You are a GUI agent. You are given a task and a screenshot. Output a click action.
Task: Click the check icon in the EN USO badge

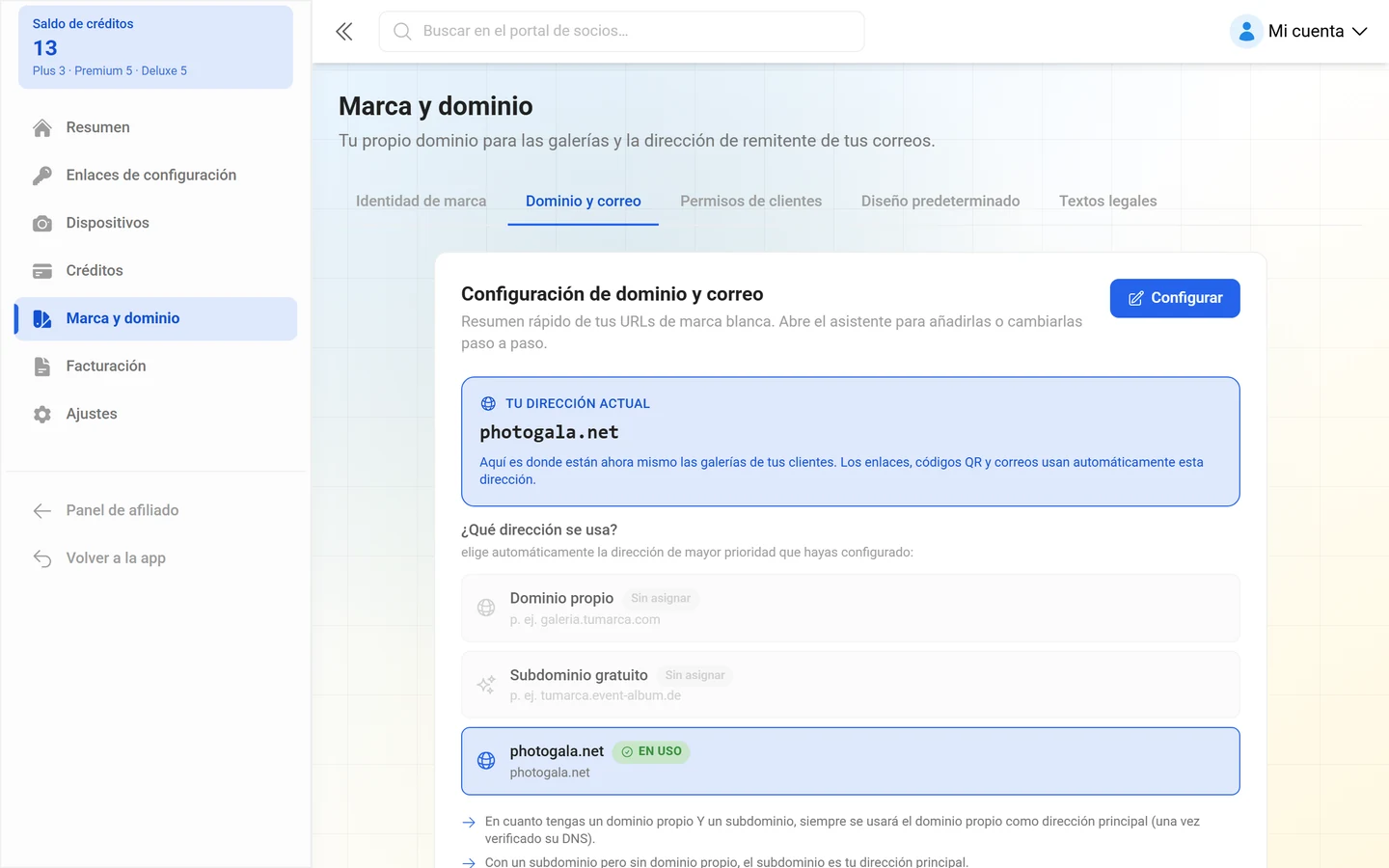pyautogui.click(x=627, y=751)
